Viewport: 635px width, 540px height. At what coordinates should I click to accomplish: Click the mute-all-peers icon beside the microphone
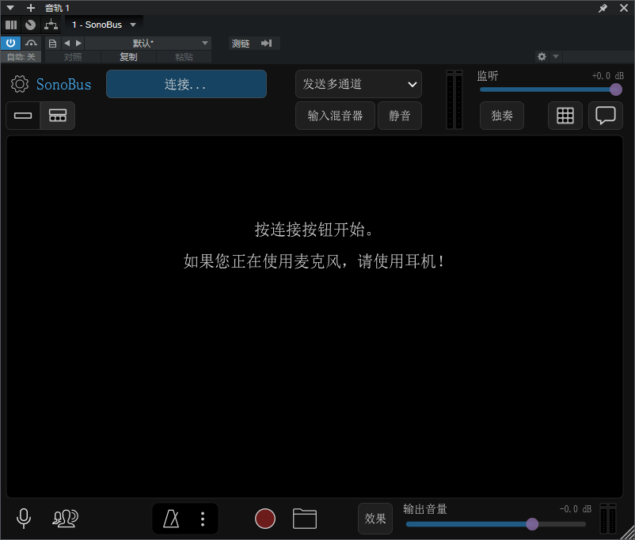(x=66, y=518)
